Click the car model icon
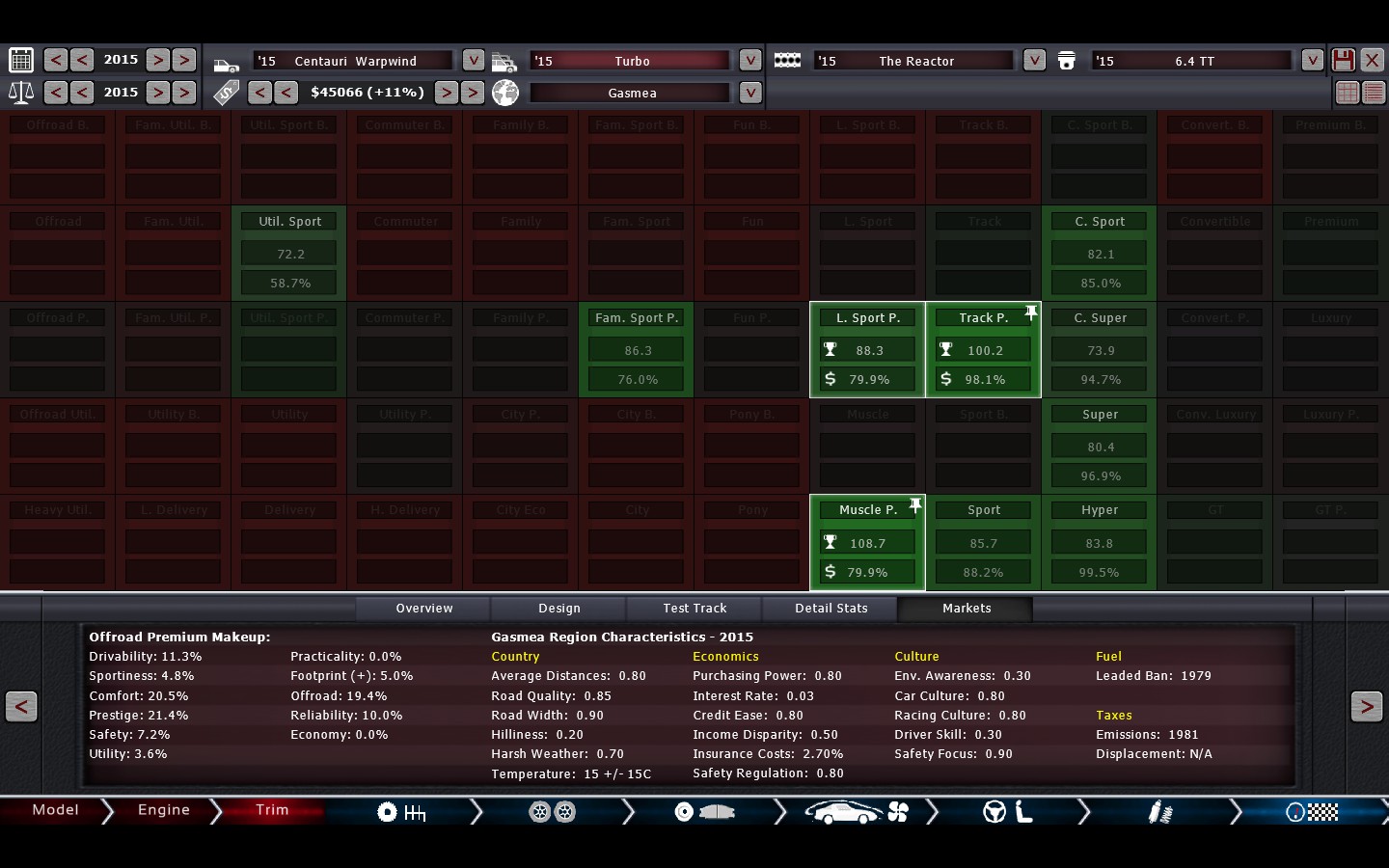This screenshot has width=1389, height=868. click(x=227, y=64)
